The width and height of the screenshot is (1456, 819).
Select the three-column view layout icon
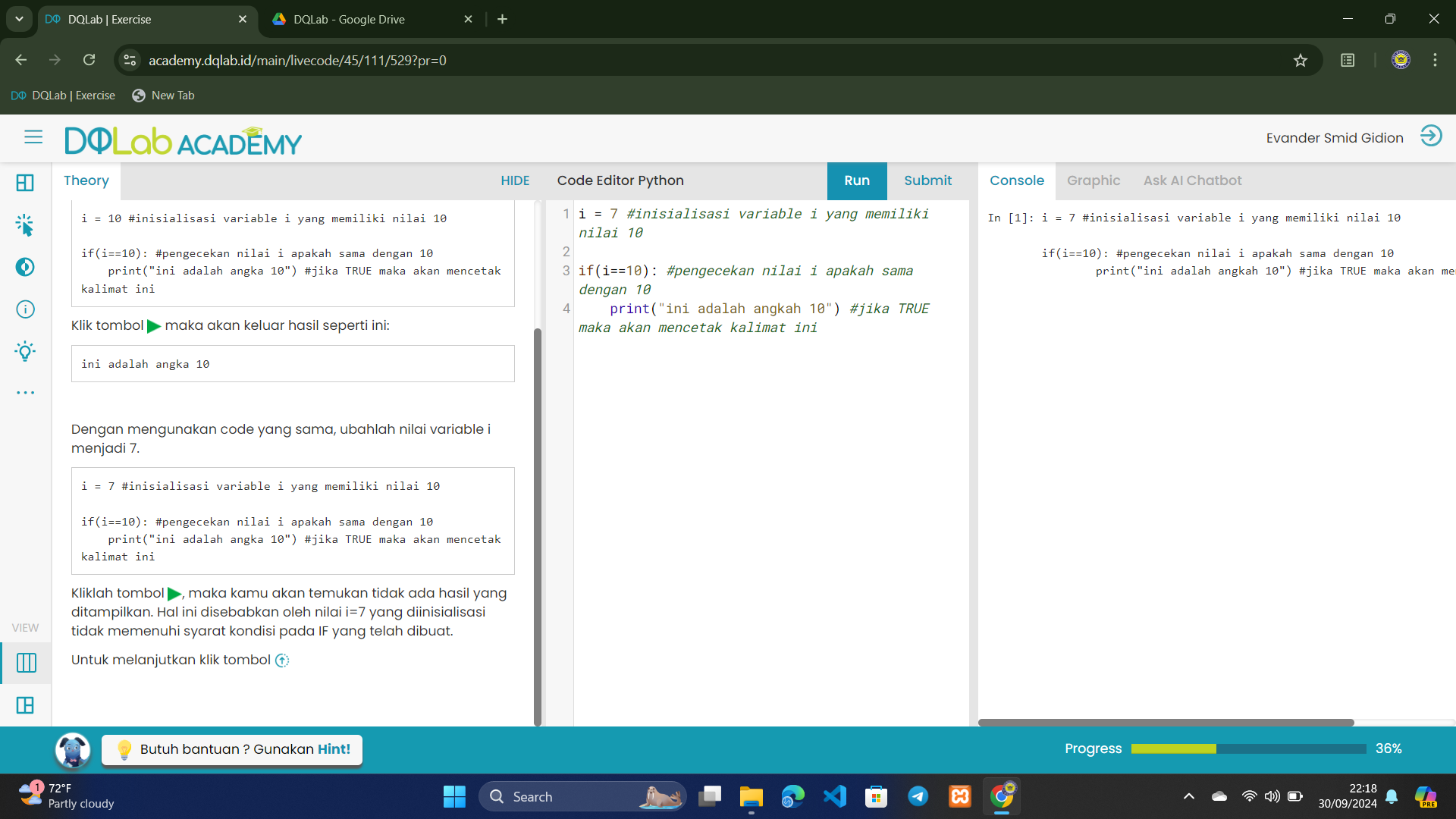26,663
